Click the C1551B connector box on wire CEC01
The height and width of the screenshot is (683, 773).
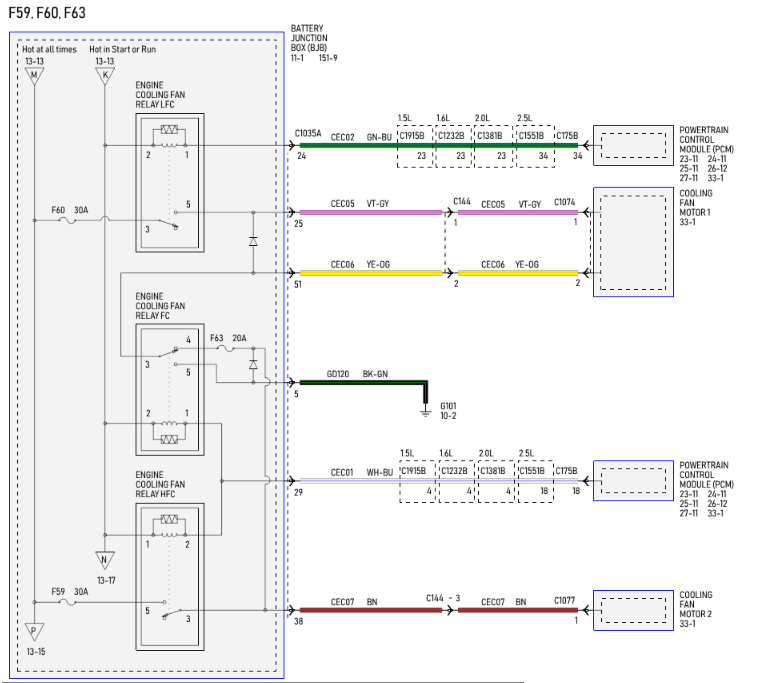pos(536,482)
